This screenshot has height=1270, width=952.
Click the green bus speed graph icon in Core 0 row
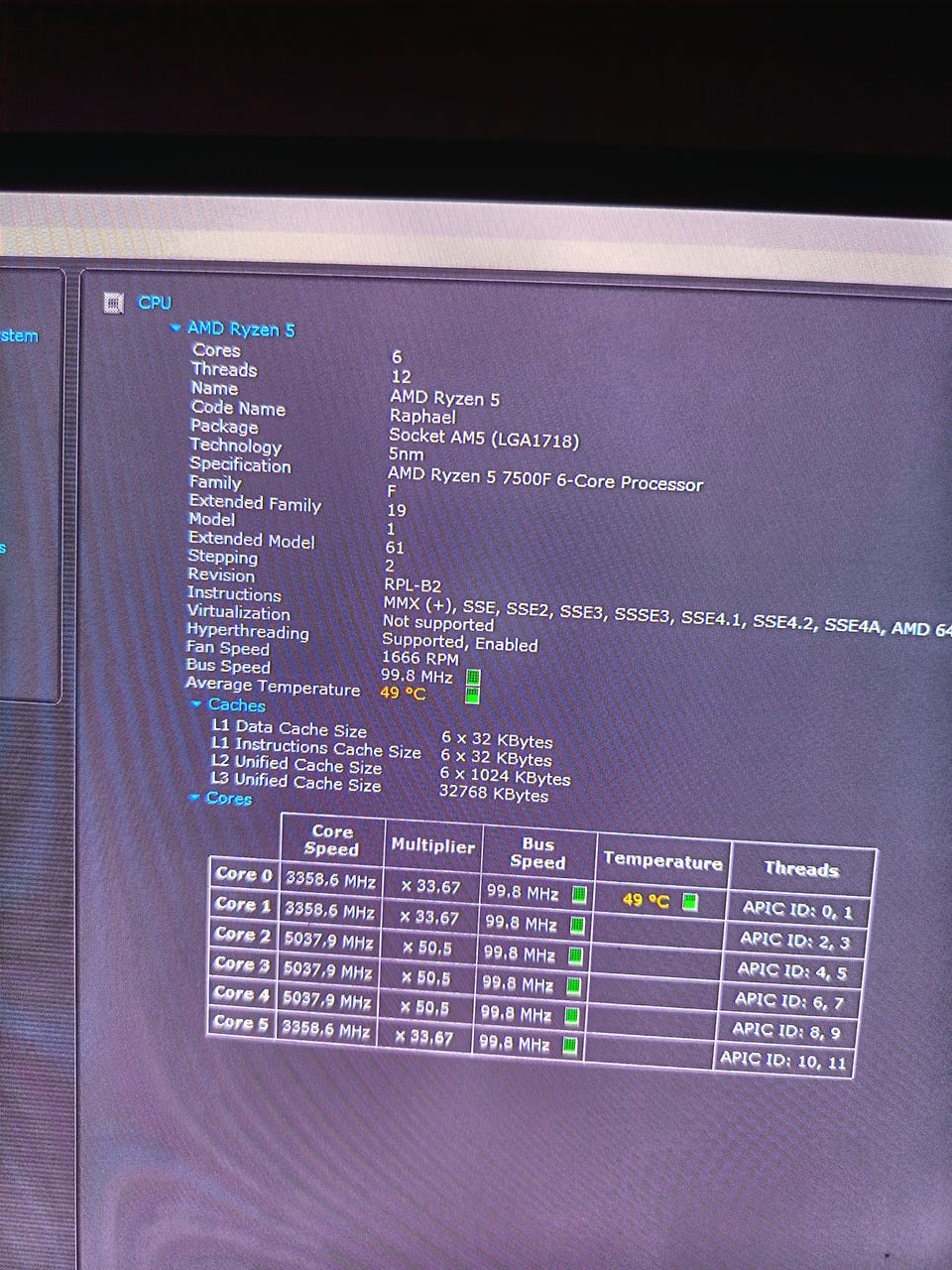click(x=579, y=895)
